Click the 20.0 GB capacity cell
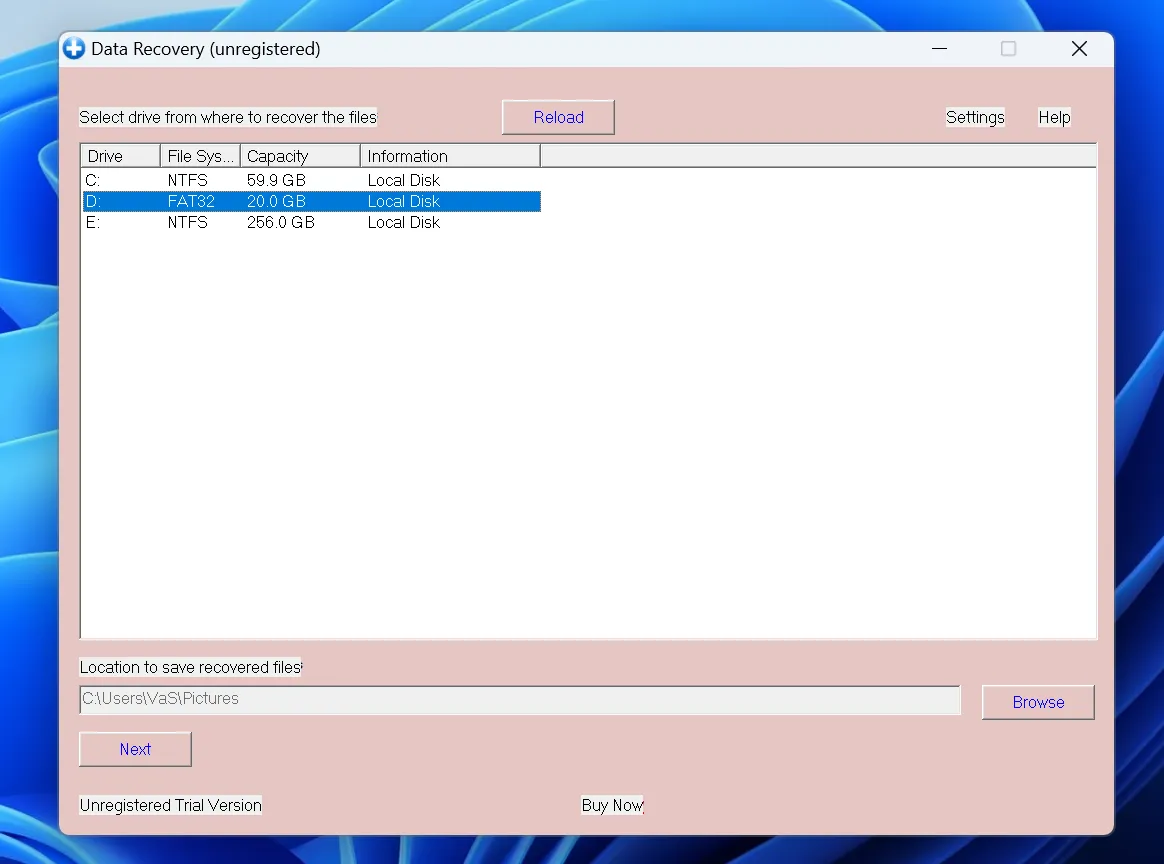Screen dimensions: 1164x864 [276, 201]
